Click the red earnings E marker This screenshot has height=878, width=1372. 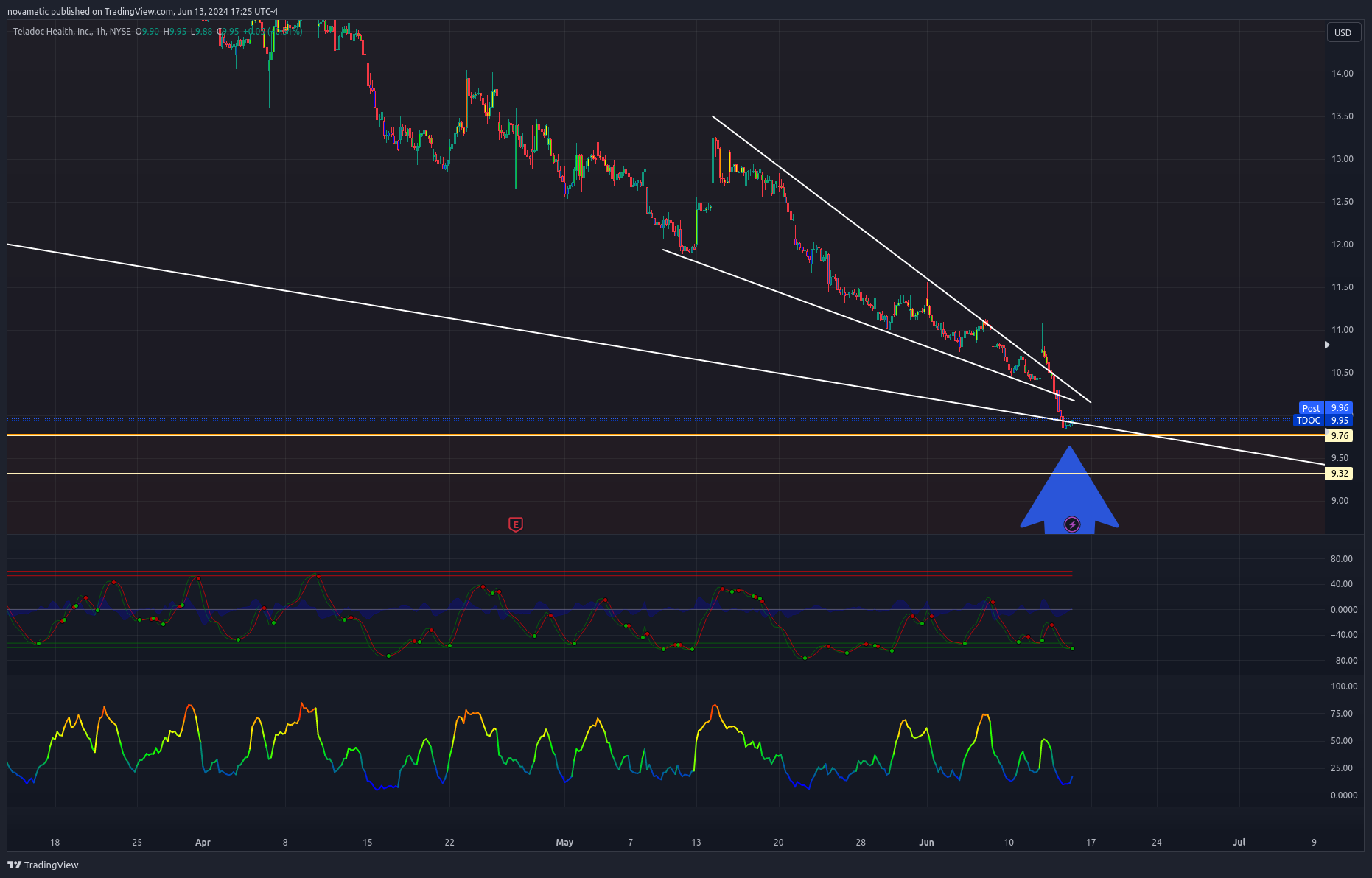(516, 524)
